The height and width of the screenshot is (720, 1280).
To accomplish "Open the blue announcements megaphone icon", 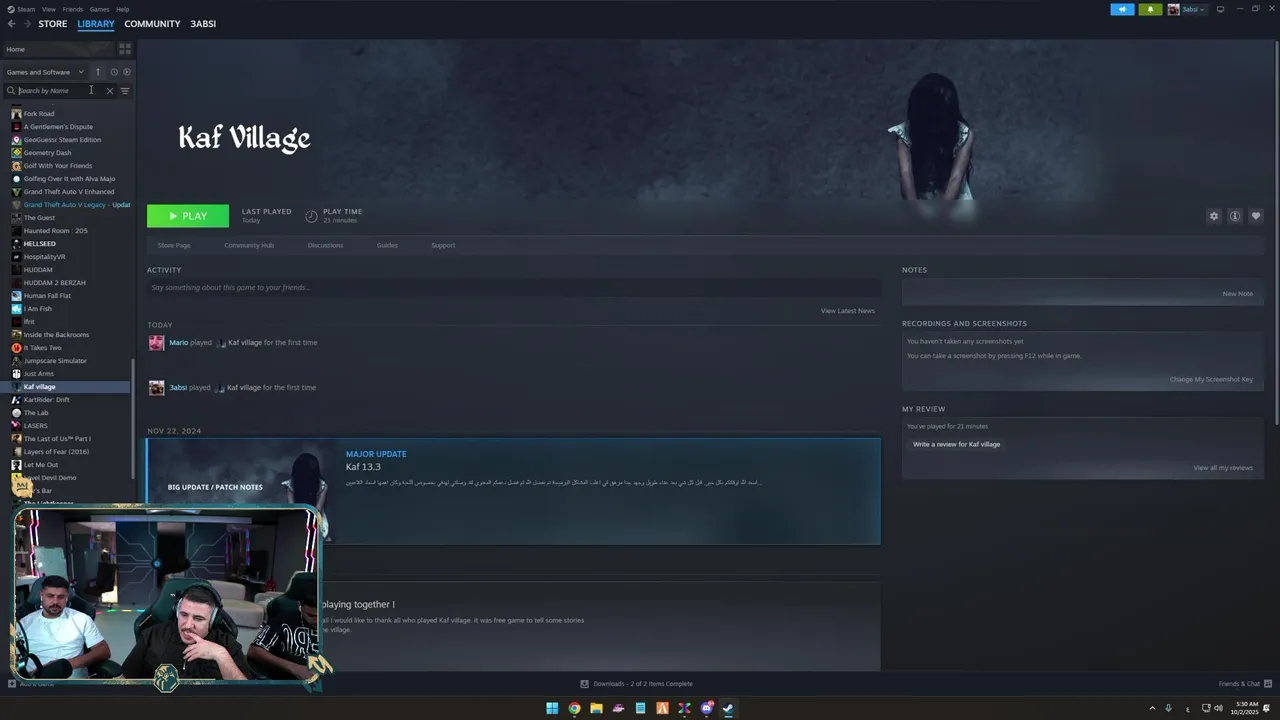I will click(1122, 9).
